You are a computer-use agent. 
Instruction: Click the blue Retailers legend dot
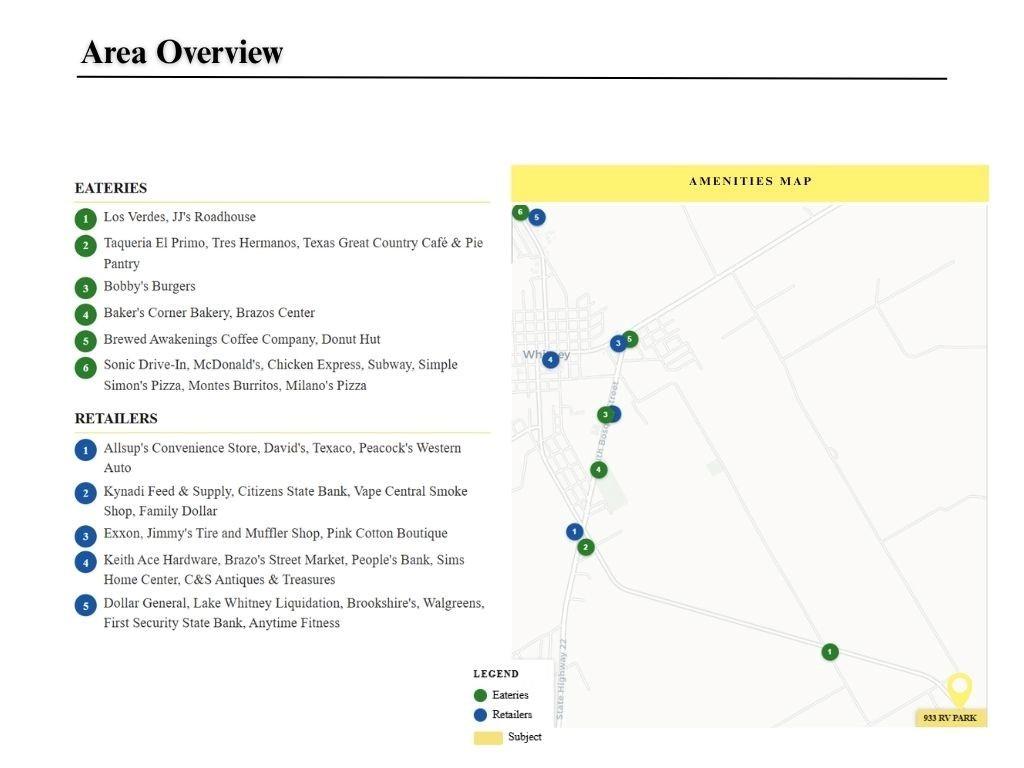pyautogui.click(x=481, y=715)
